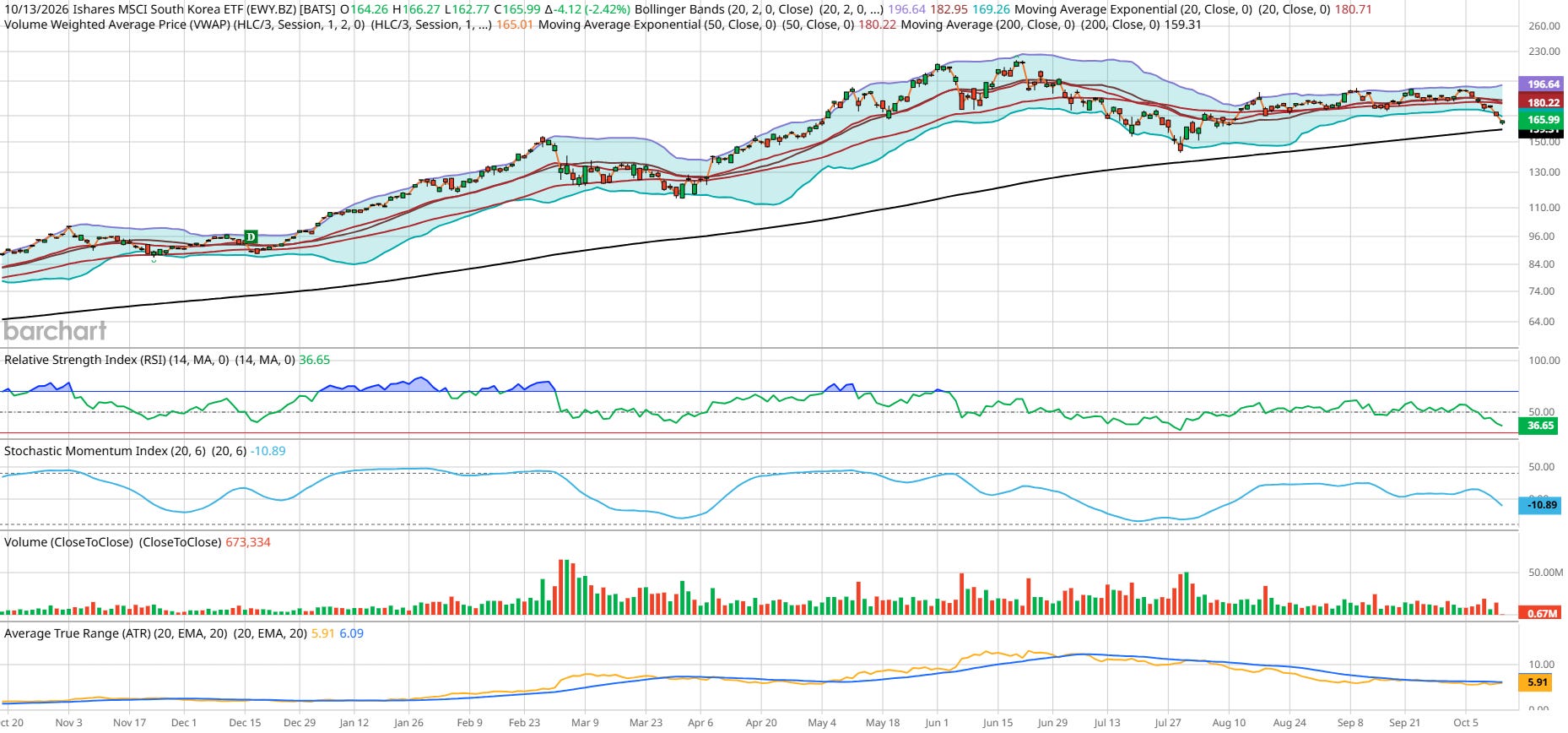Select the purple 196.64 upper band price tag
The width and height of the screenshot is (1568, 733).
coord(1540,84)
